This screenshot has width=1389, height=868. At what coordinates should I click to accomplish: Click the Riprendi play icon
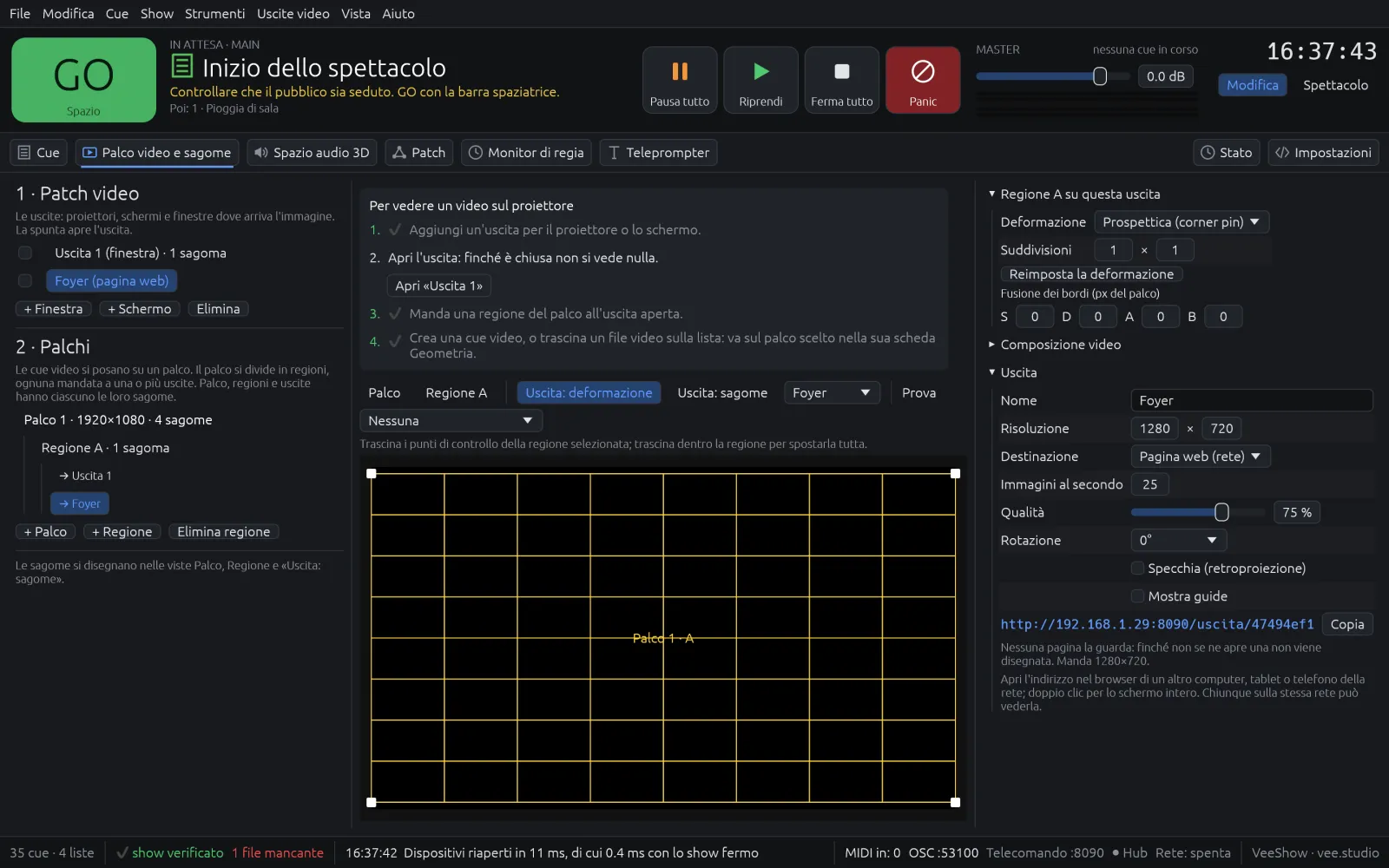coord(760,71)
